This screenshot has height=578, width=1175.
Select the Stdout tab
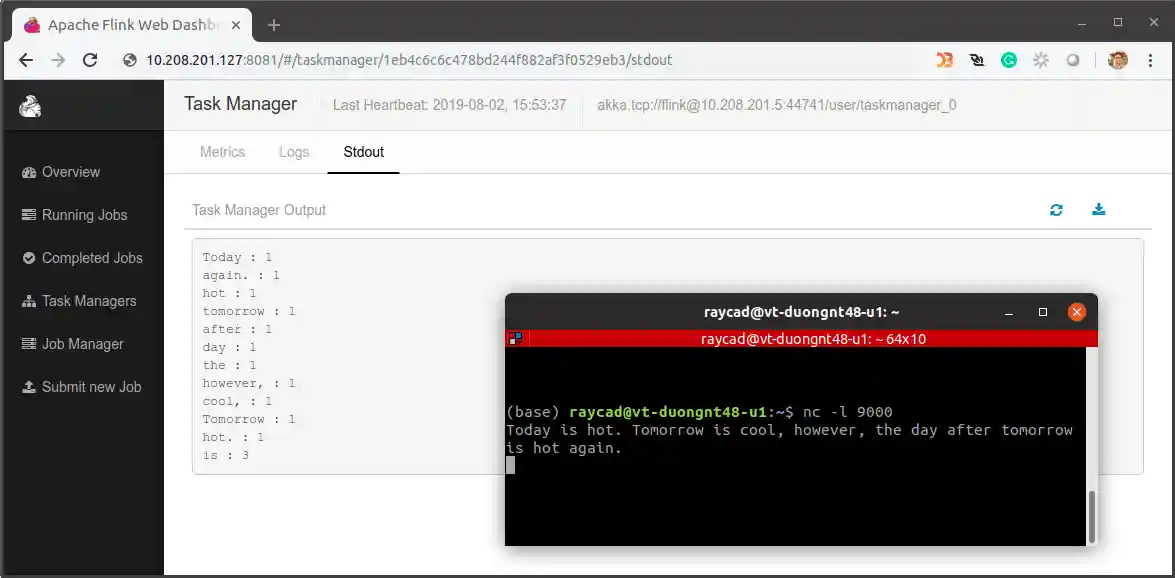click(363, 152)
